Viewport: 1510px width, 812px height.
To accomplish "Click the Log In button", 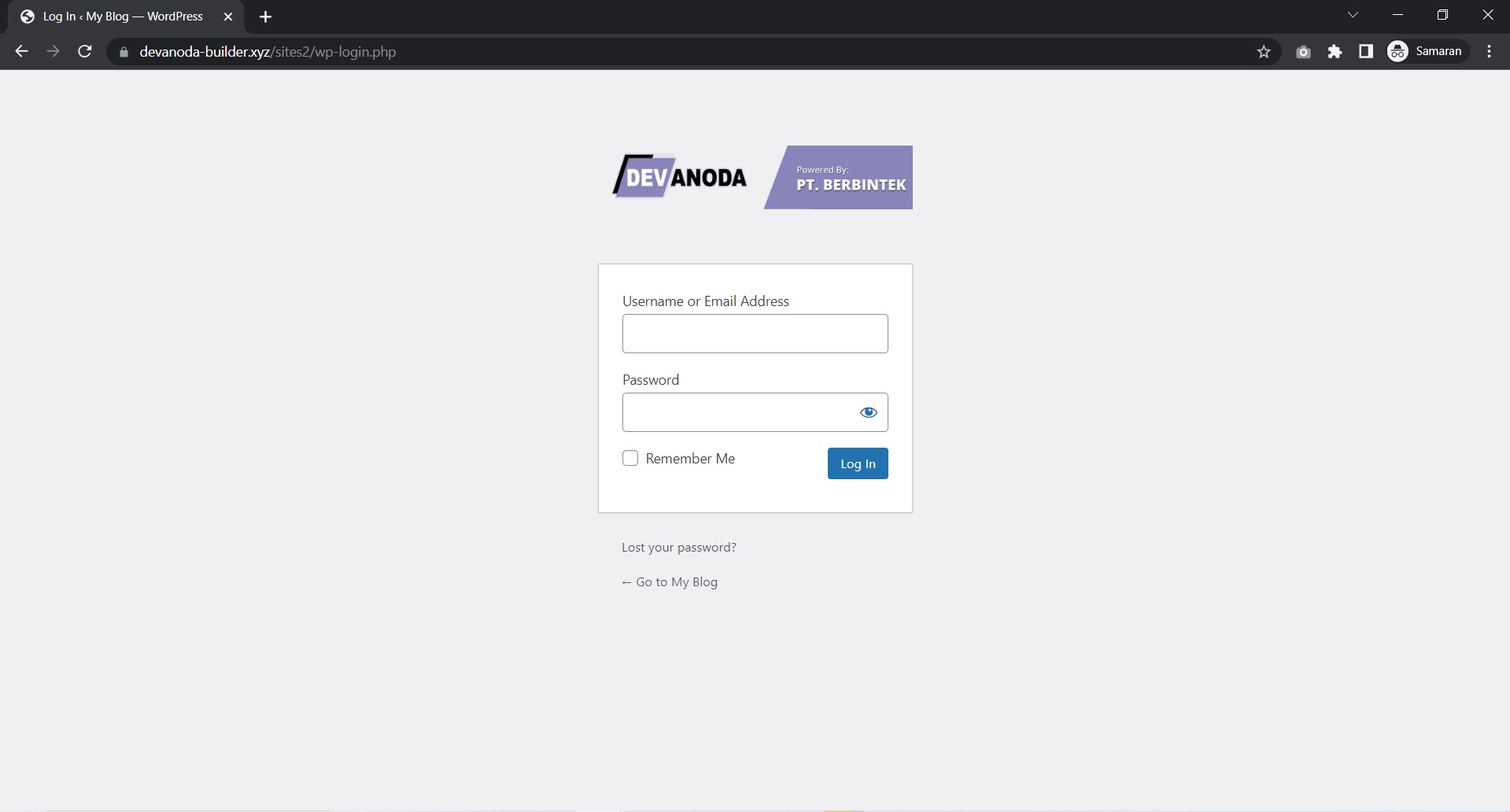I will [858, 463].
